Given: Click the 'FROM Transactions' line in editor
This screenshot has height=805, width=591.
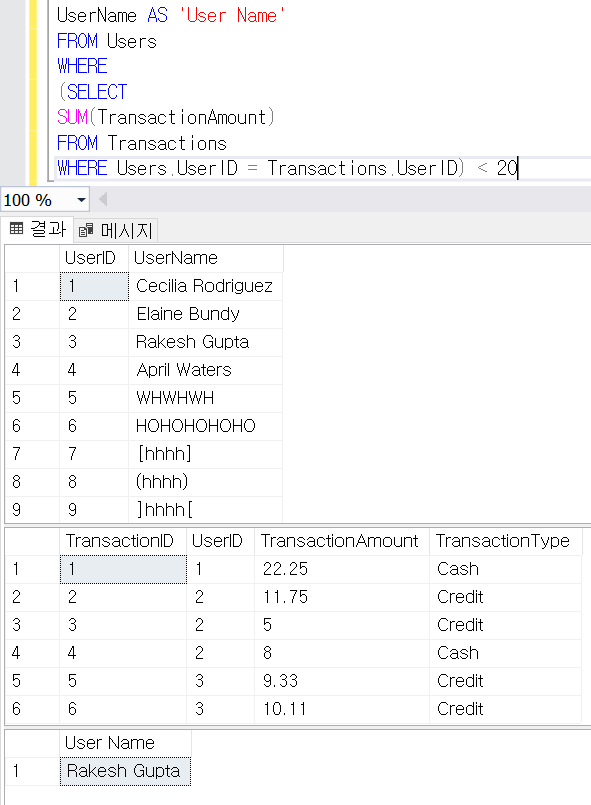Looking at the screenshot, I should pos(142,143).
